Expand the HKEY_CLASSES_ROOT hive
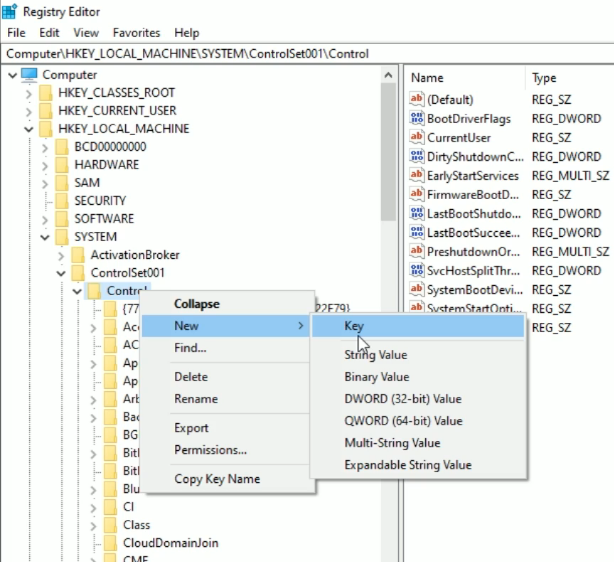Viewport: 614px width, 562px height. click(x=29, y=94)
